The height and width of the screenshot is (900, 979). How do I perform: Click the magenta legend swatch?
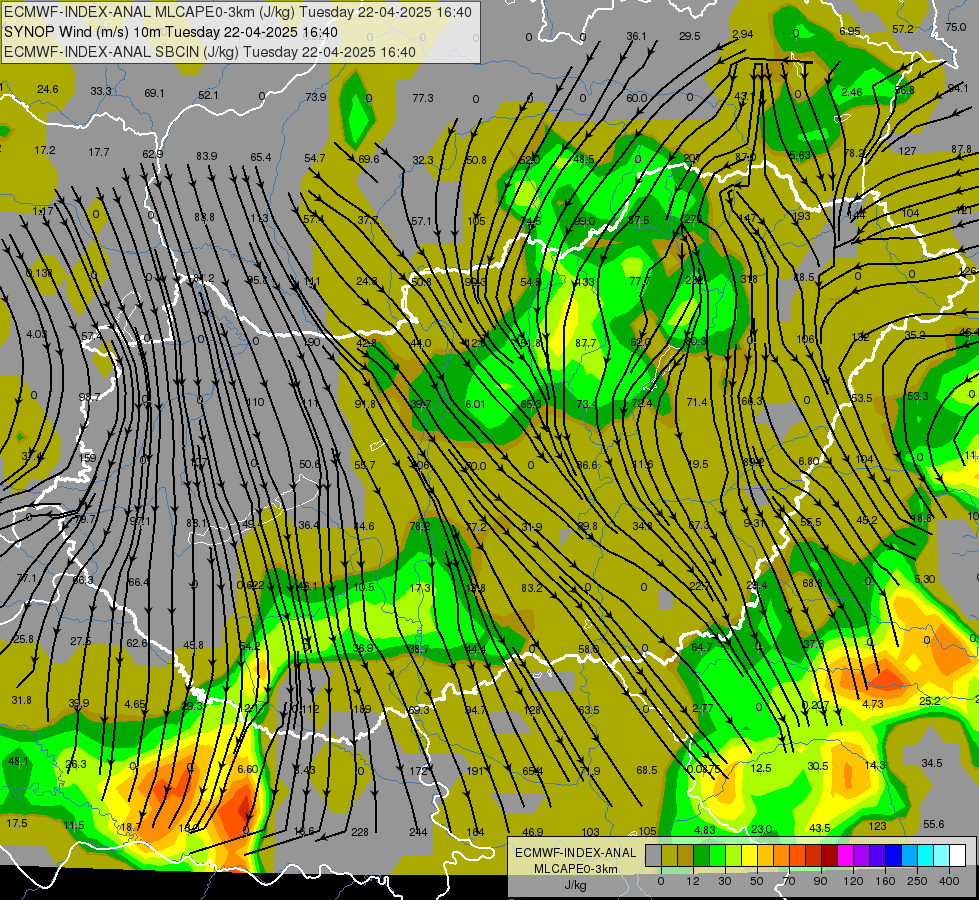(845, 855)
